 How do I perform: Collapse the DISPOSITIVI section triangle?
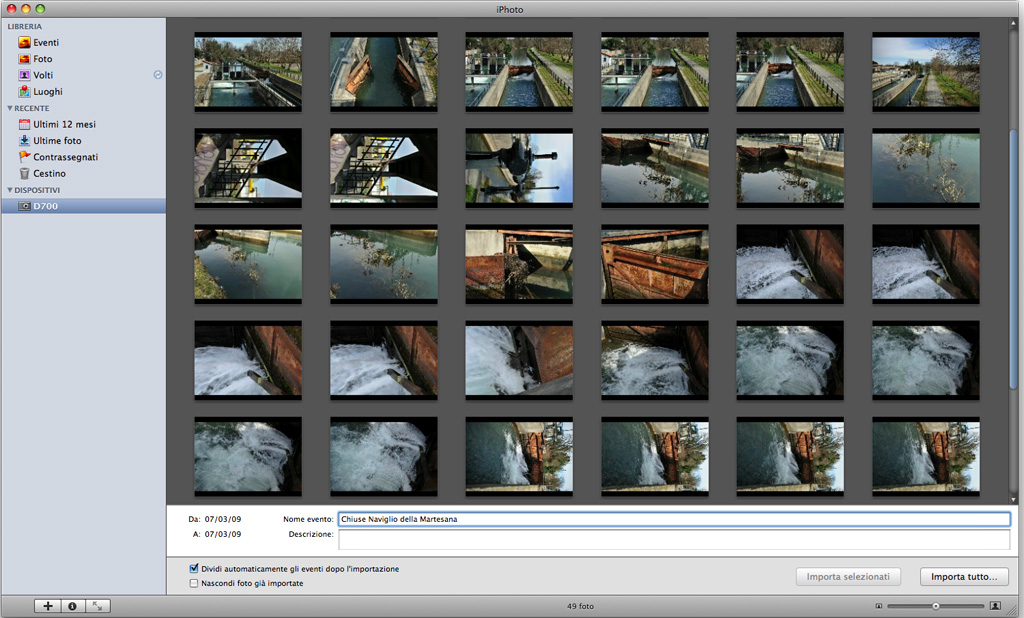10,190
